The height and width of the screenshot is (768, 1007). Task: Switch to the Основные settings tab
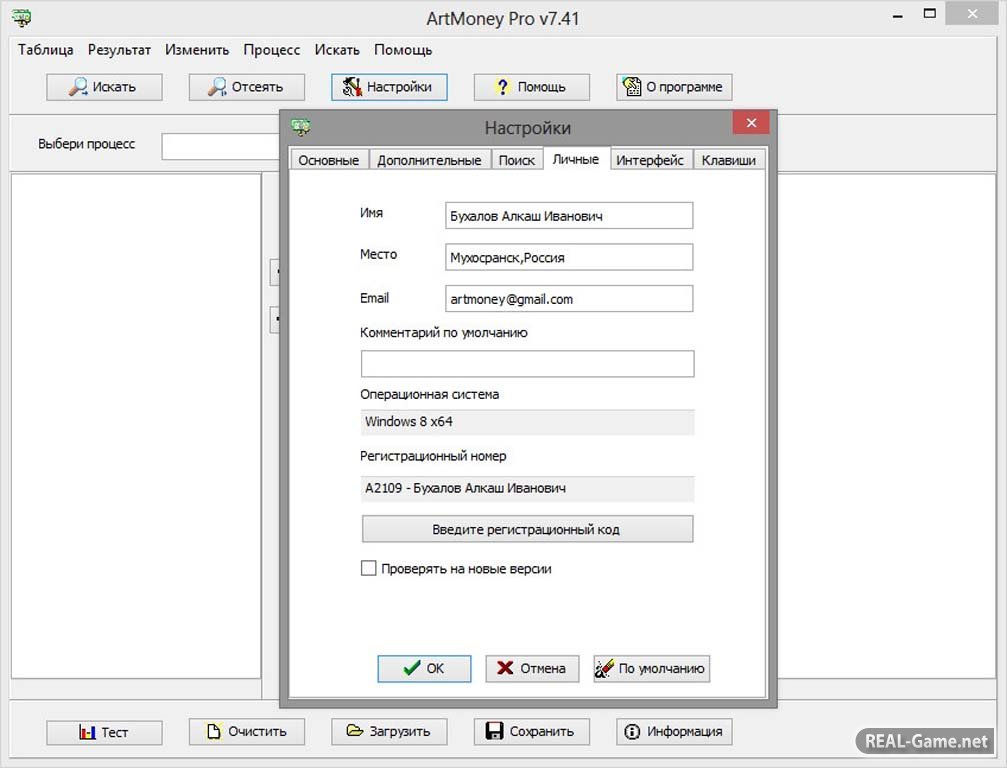pyautogui.click(x=328, y=160)
